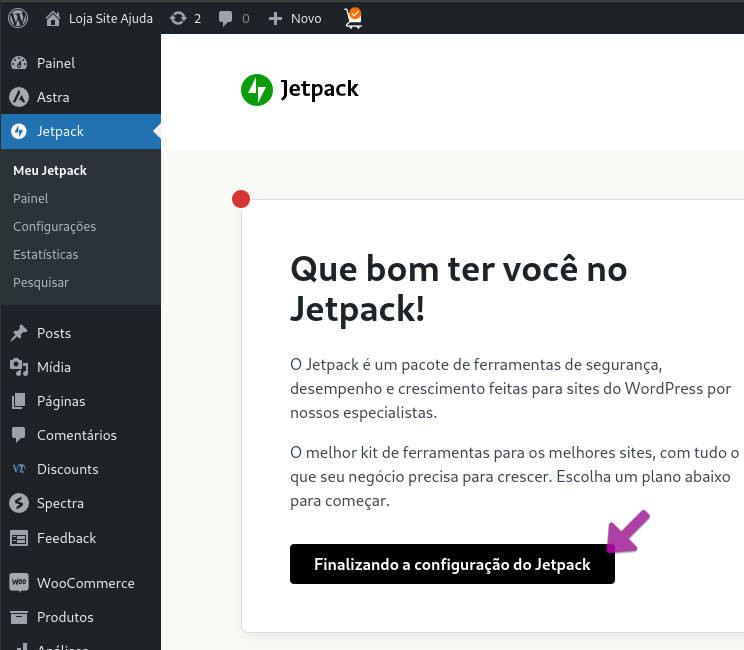Open Painel under the Jetpack submenu

30,198
